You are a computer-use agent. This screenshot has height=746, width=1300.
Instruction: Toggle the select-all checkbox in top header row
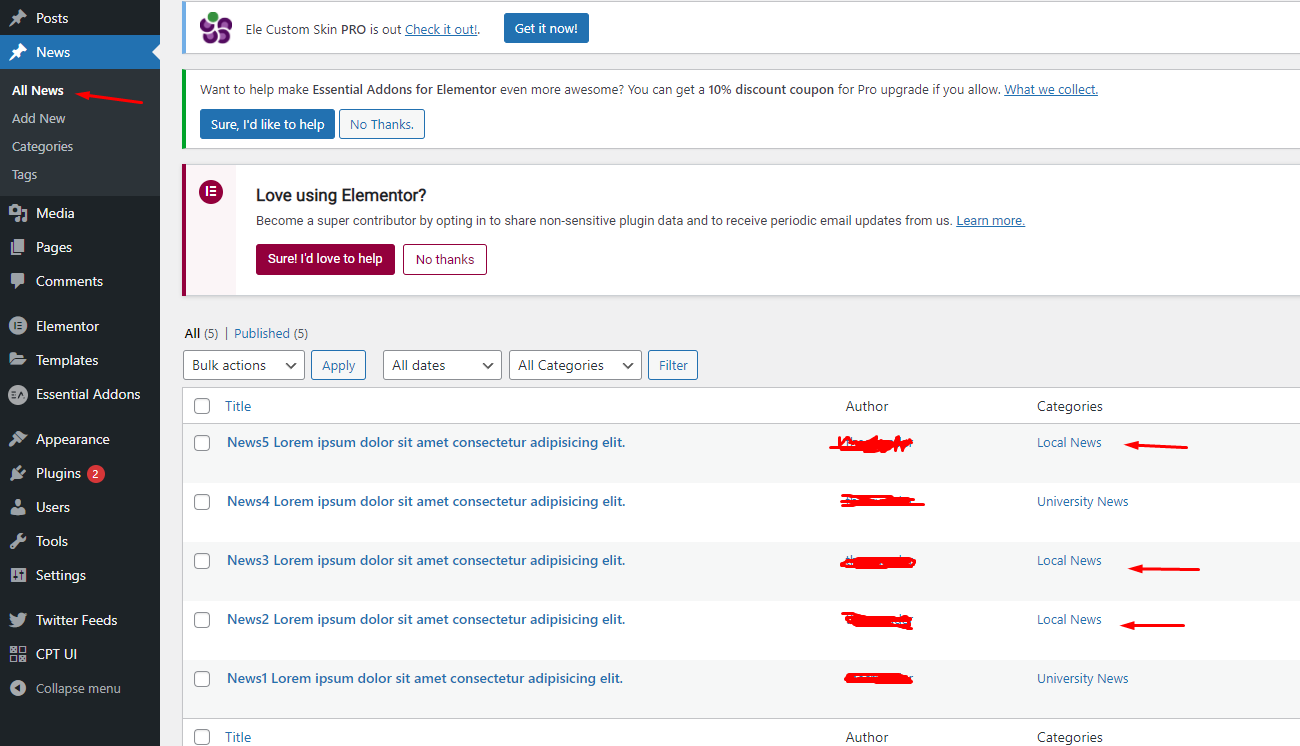tap(202, 406)
